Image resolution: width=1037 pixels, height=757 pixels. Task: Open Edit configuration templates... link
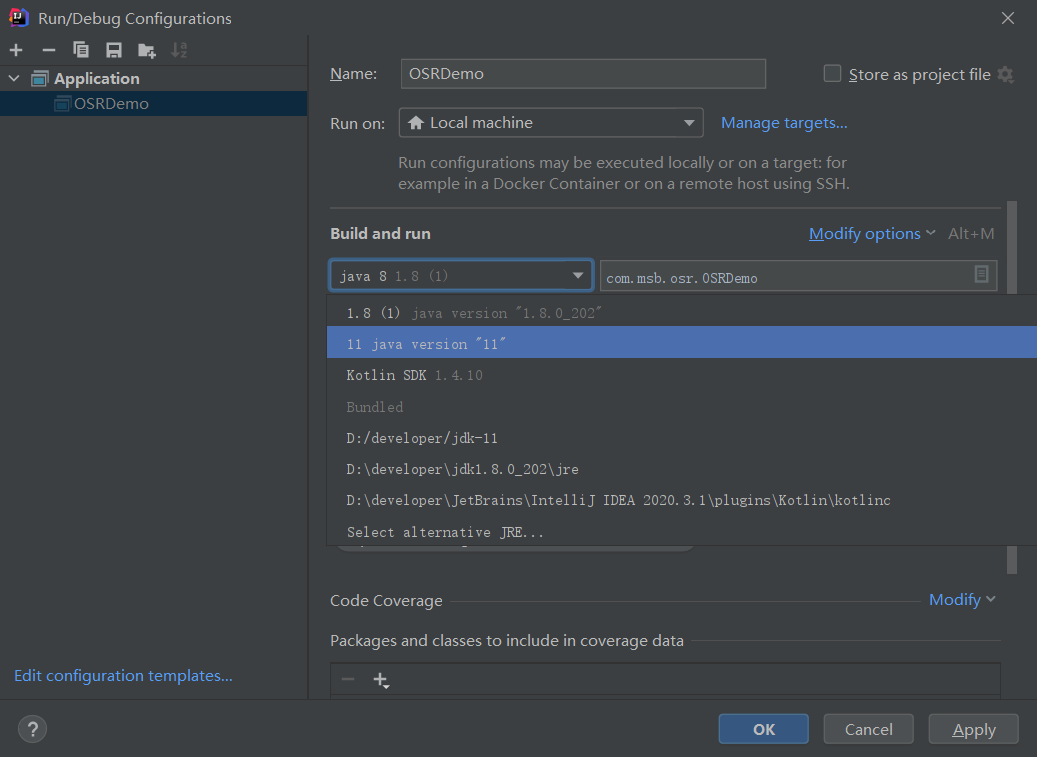coord(123,675)
